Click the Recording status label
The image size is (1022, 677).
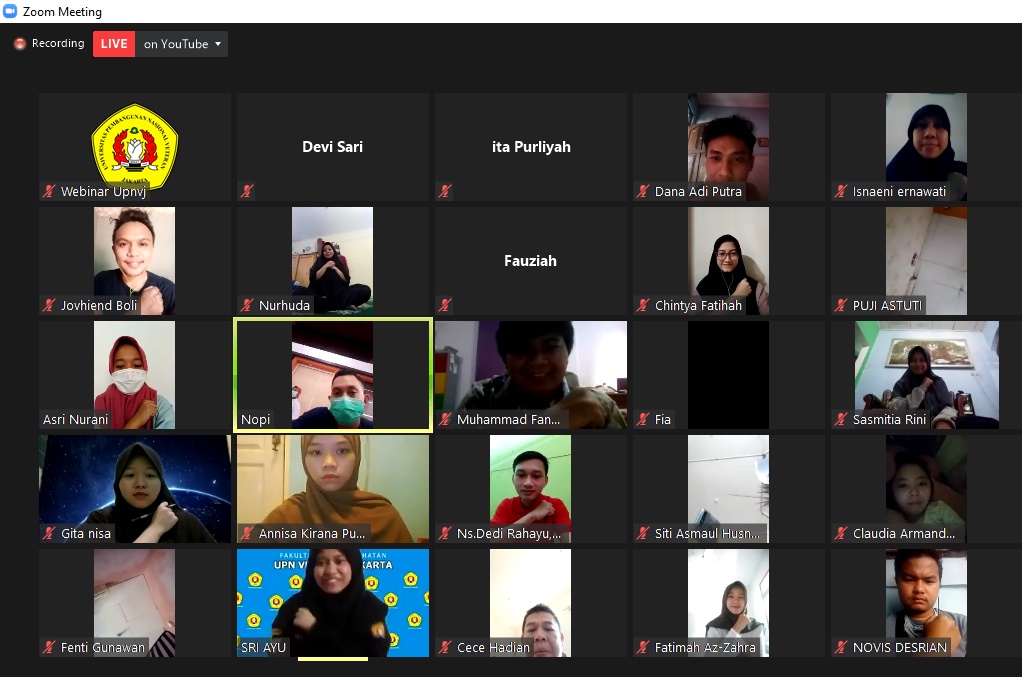pos(58,44)
